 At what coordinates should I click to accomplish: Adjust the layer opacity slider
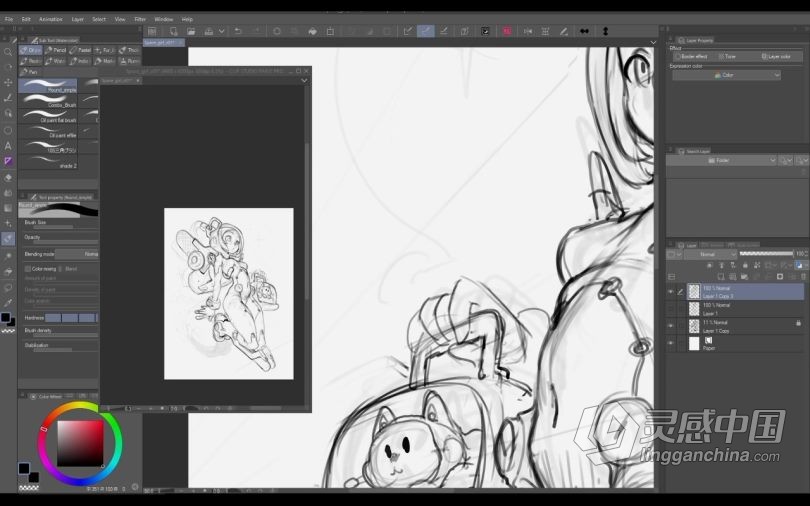click(x=766, y=254)
